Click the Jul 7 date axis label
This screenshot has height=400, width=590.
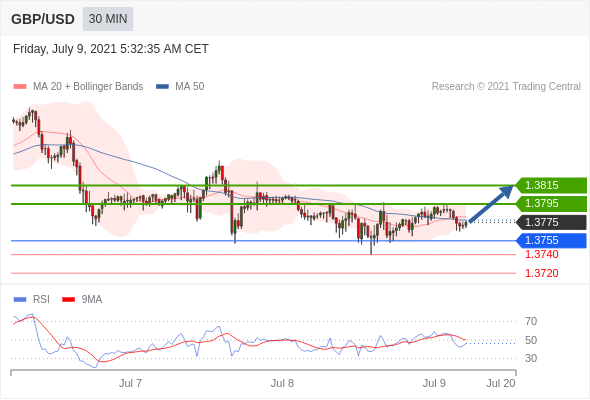point(130,383)
